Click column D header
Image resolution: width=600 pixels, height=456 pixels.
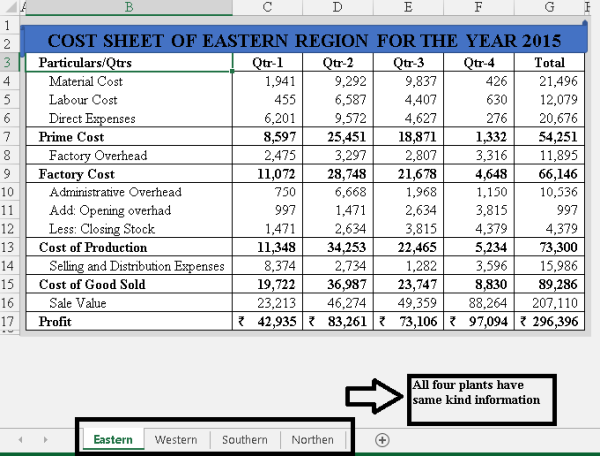(x=337, y=8)
